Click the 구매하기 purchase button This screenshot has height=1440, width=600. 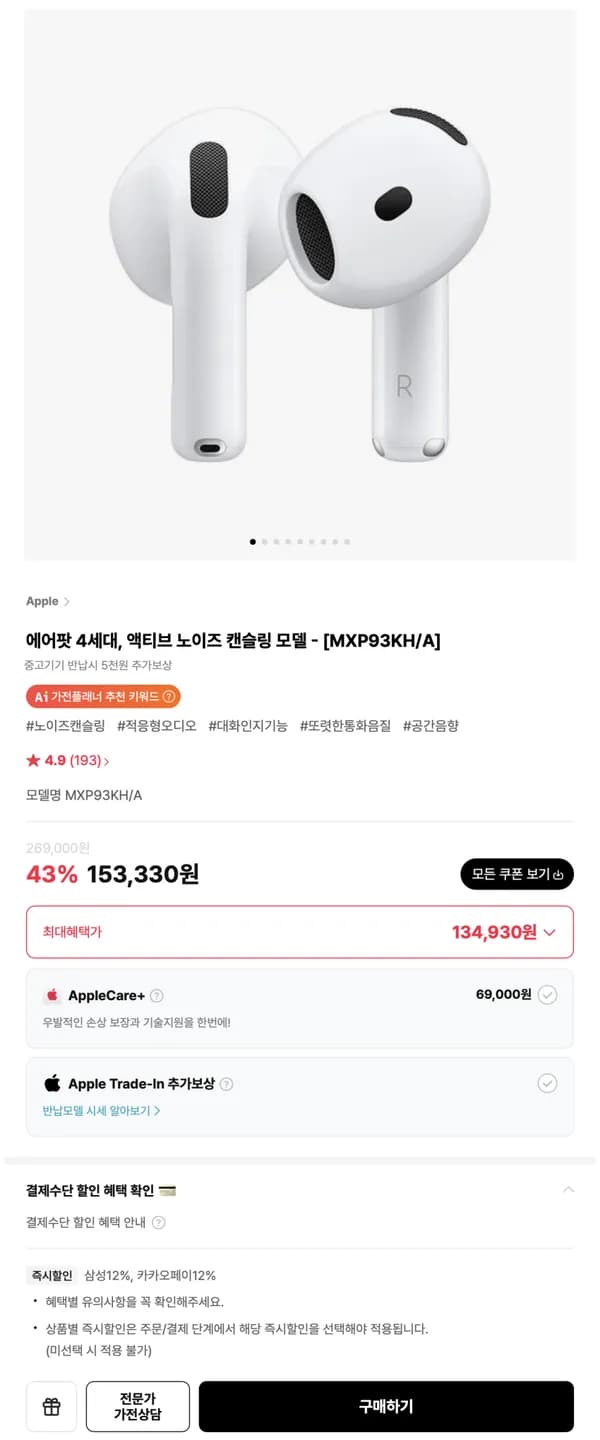tap(386, 1407)
